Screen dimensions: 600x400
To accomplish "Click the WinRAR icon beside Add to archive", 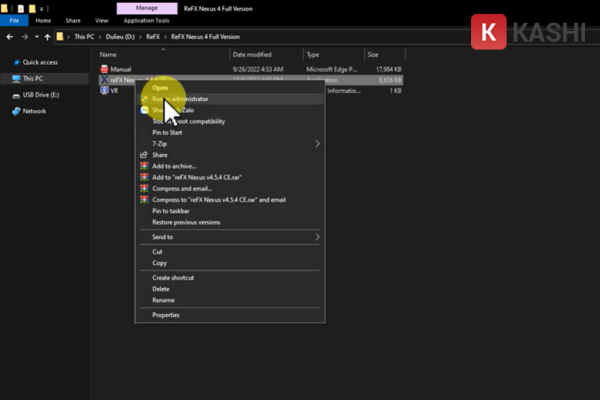I will pyautogui.click(x=143, y=166).
